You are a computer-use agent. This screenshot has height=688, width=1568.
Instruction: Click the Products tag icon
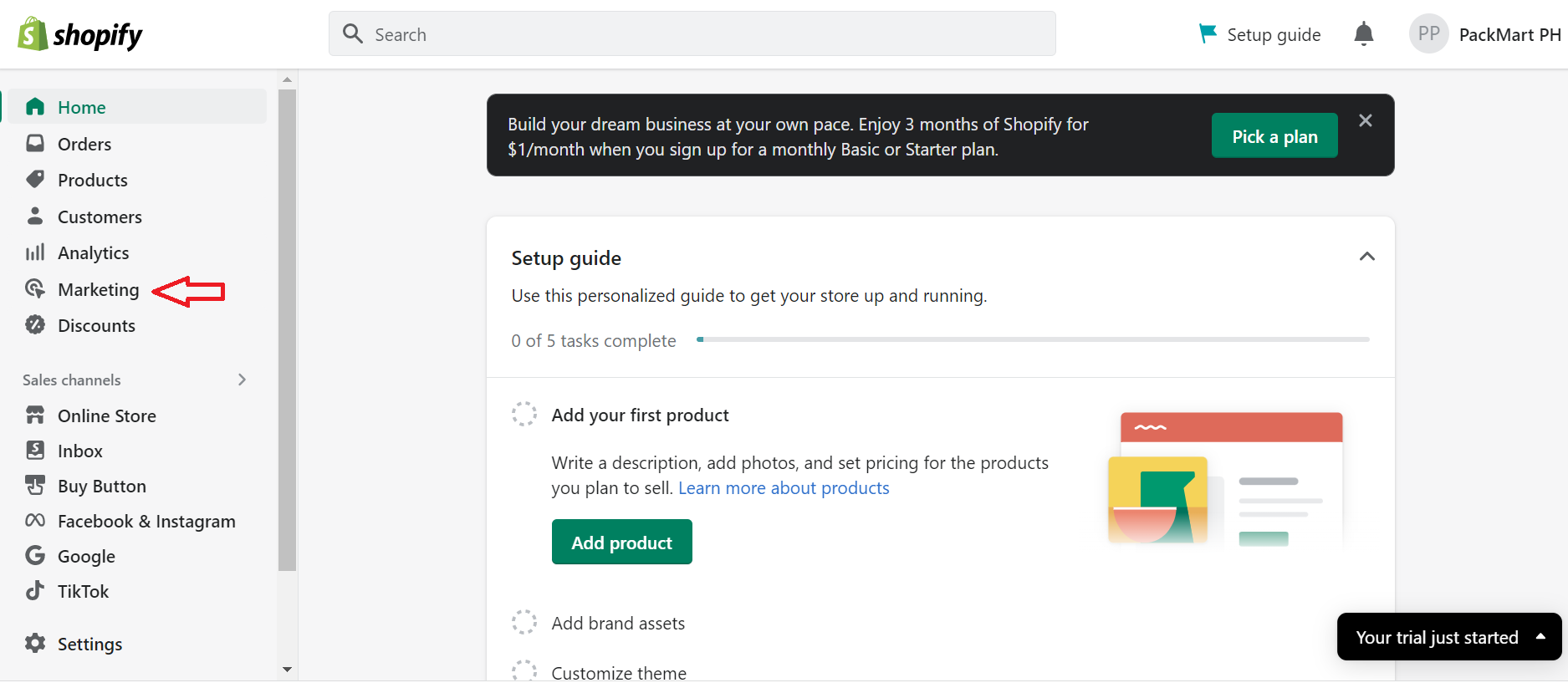click(x=35, y=180)
